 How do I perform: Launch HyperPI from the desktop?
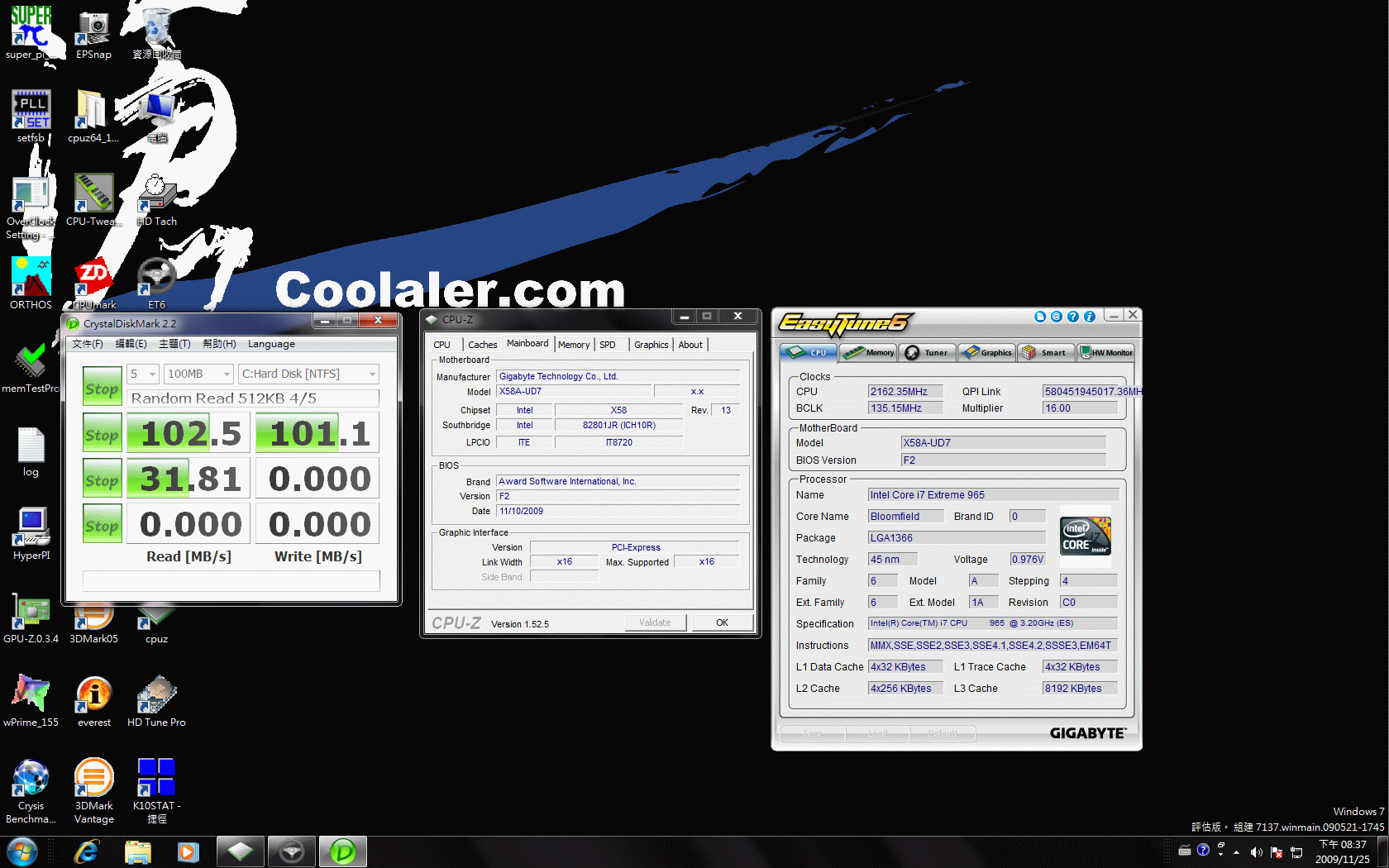[x=31, y=534]
